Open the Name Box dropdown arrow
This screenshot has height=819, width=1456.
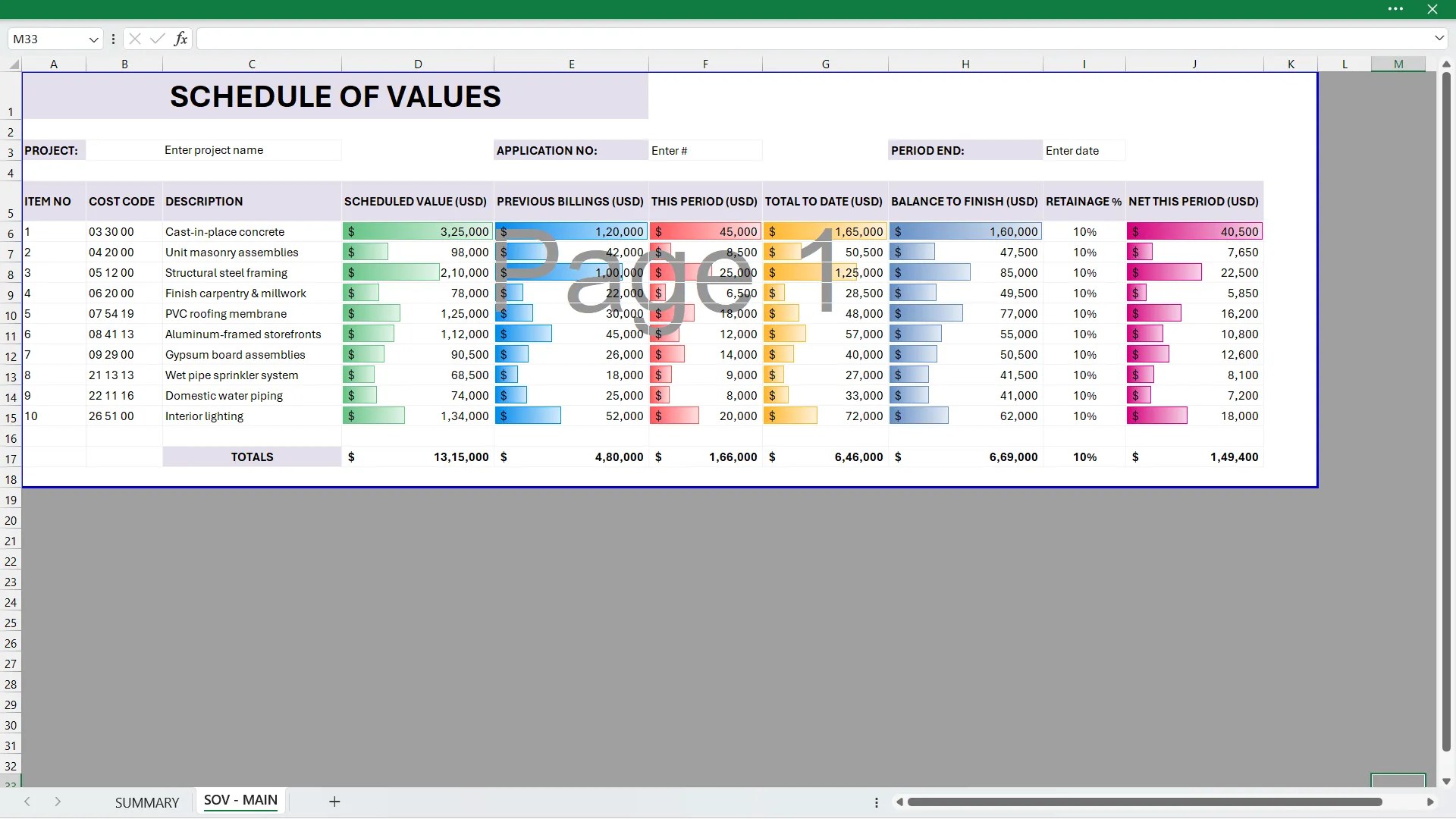point(93,39)
